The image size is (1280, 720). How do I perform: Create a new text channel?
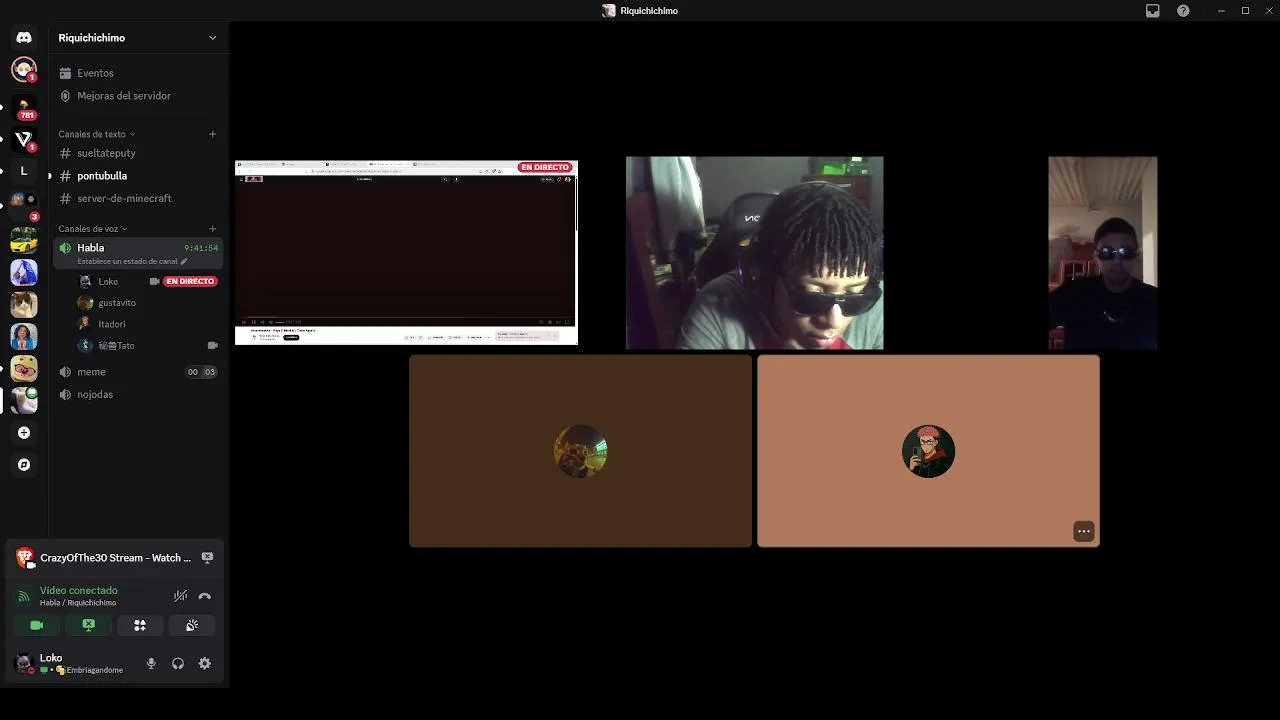pyautogui.click(x=212, y=134)
